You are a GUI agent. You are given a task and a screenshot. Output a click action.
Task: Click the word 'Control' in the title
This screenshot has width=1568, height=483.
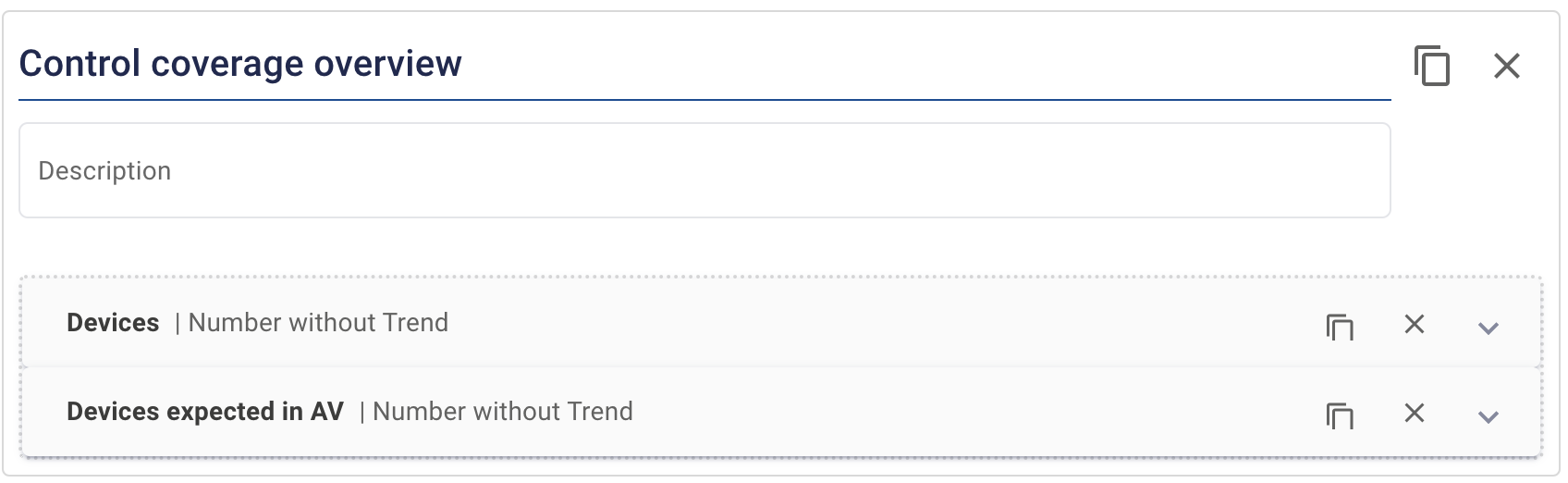(80, 64)
